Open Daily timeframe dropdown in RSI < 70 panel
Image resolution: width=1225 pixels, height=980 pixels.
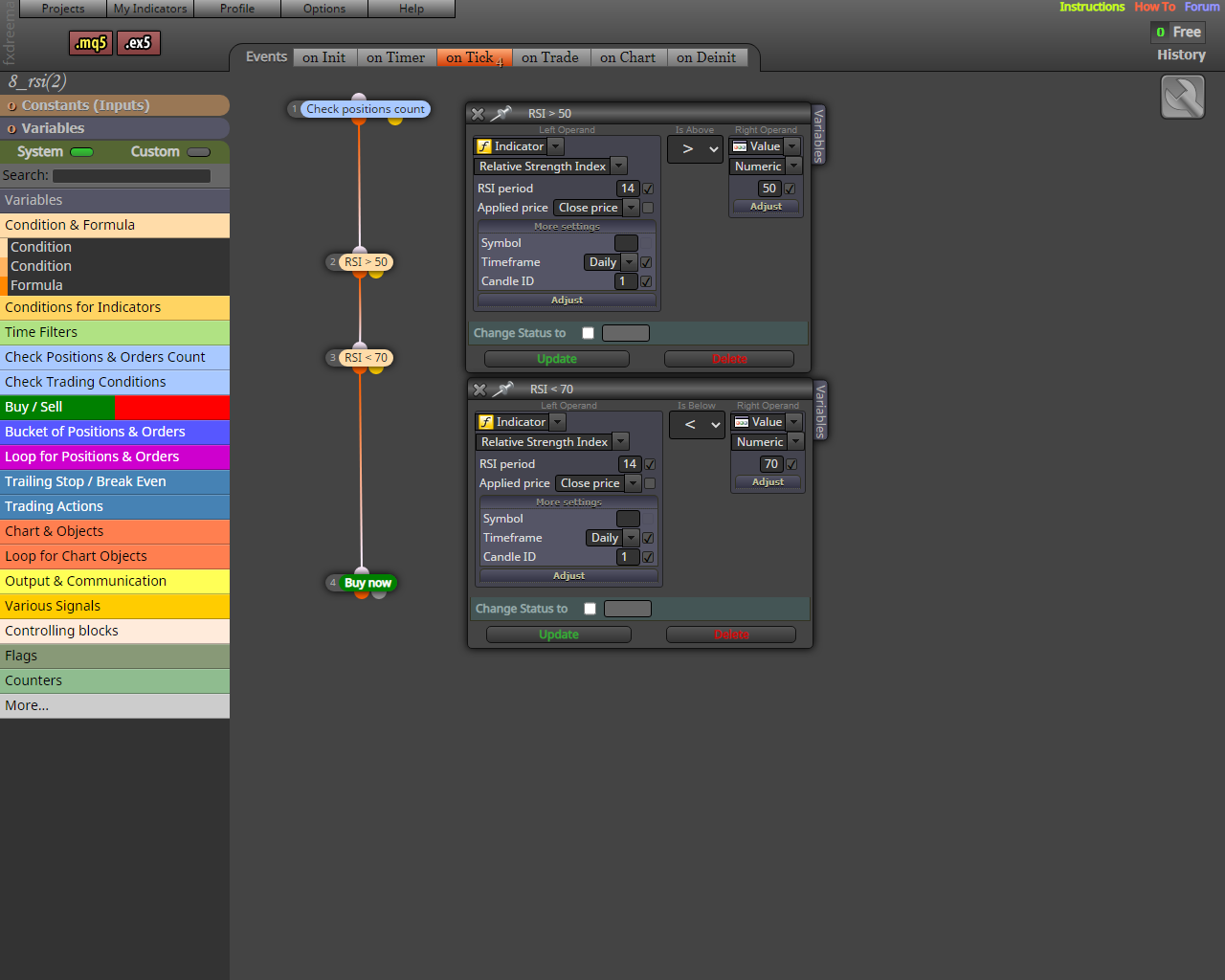click(631, 538)
